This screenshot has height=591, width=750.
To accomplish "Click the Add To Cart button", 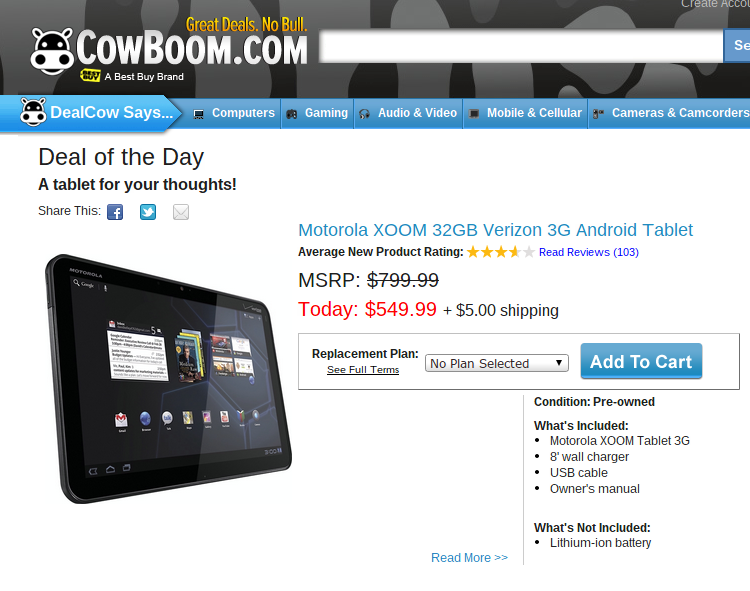I will (641, 361).
